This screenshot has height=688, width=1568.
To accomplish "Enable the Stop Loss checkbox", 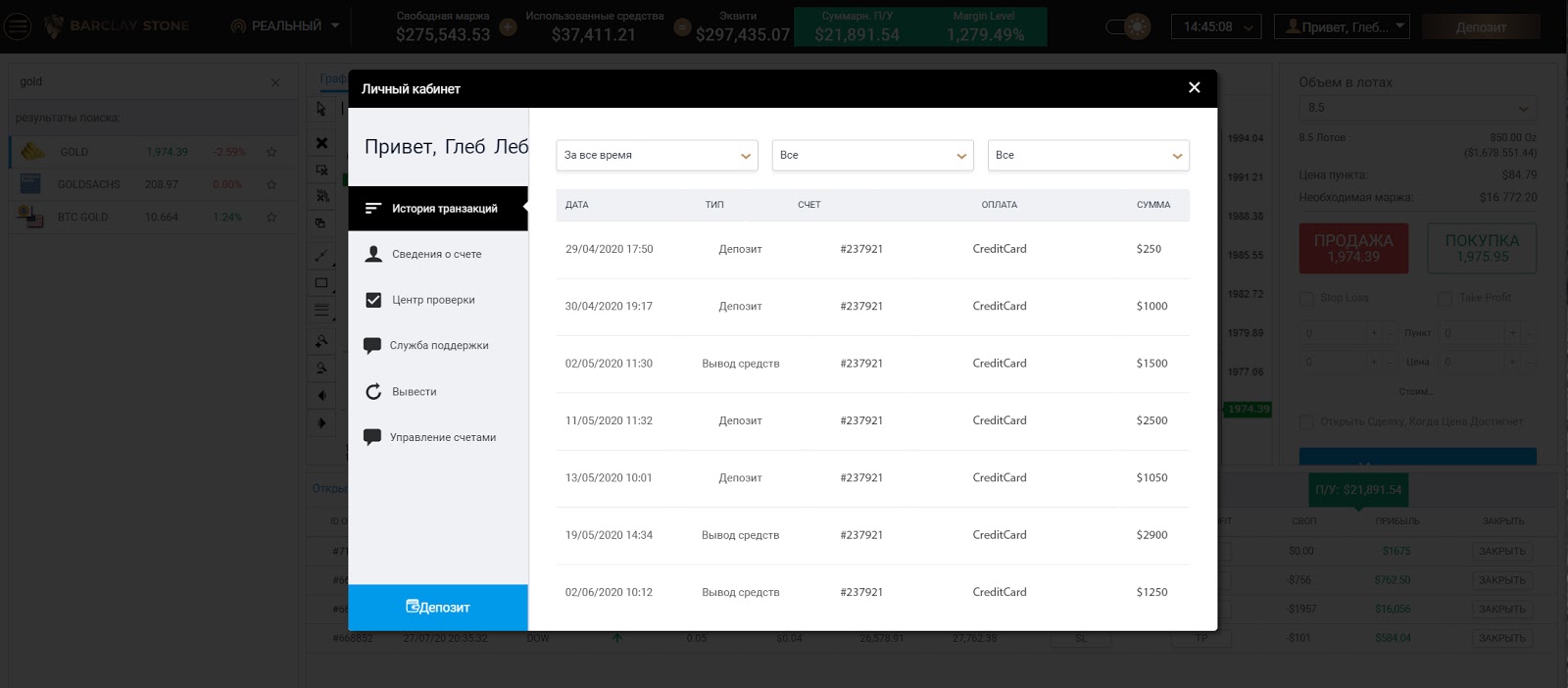I will point(1306,298).
